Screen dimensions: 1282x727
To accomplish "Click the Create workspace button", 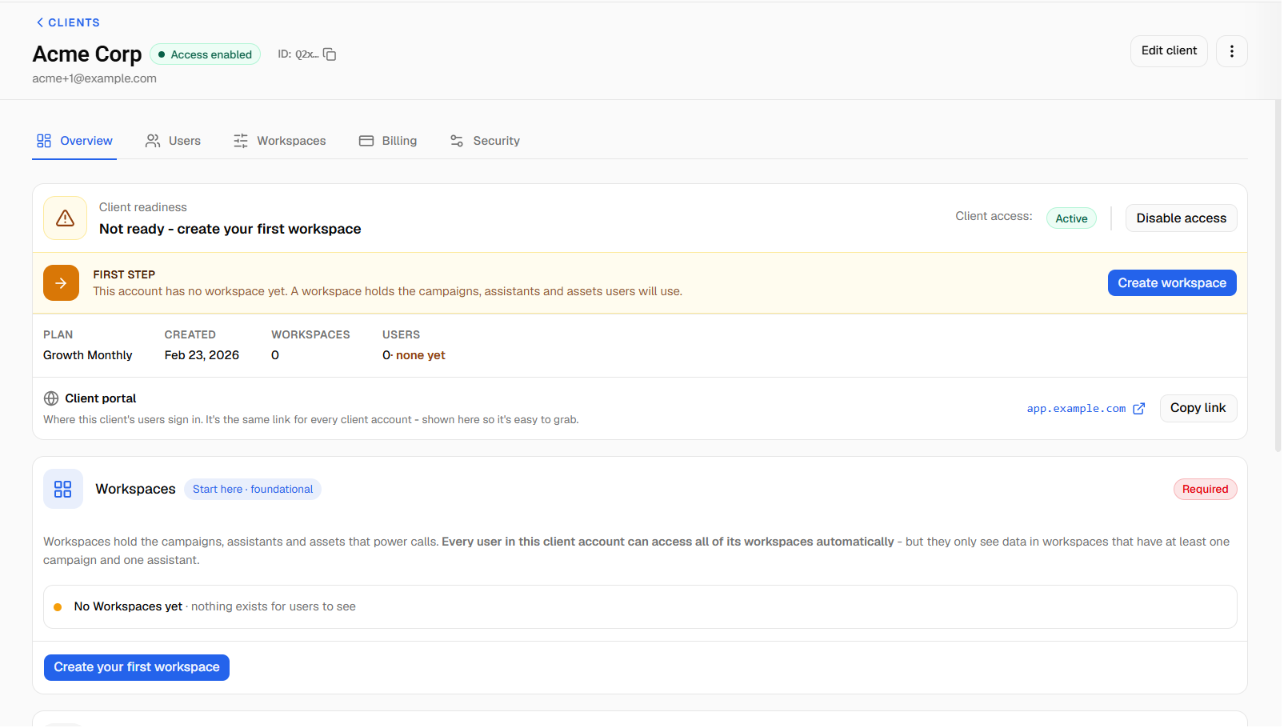I will click(1172, 283).
